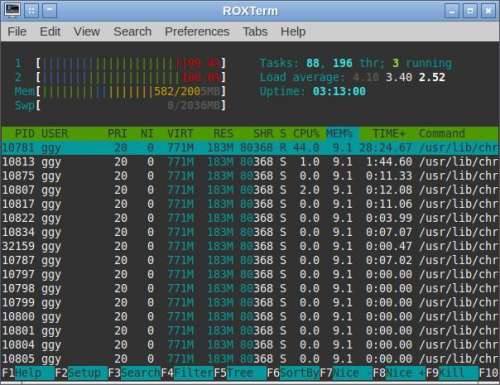Image resolution: width=500 pixels, height=385 pixels.
Task: Select process row PID 32159
Action: 250,246
